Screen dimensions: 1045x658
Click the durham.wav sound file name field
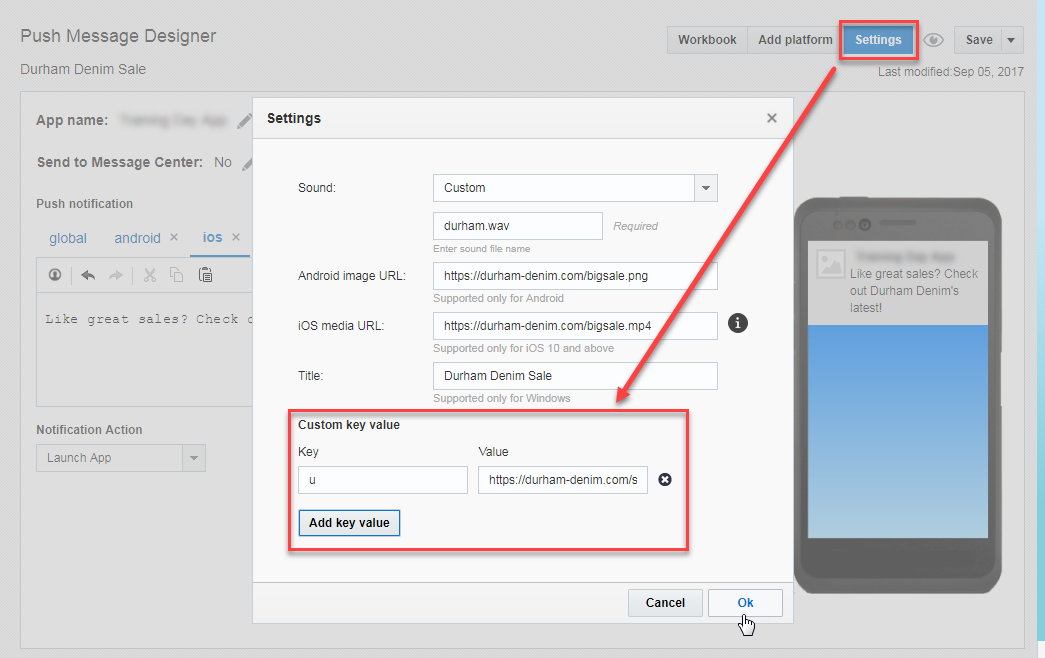(x=518, y=226)
